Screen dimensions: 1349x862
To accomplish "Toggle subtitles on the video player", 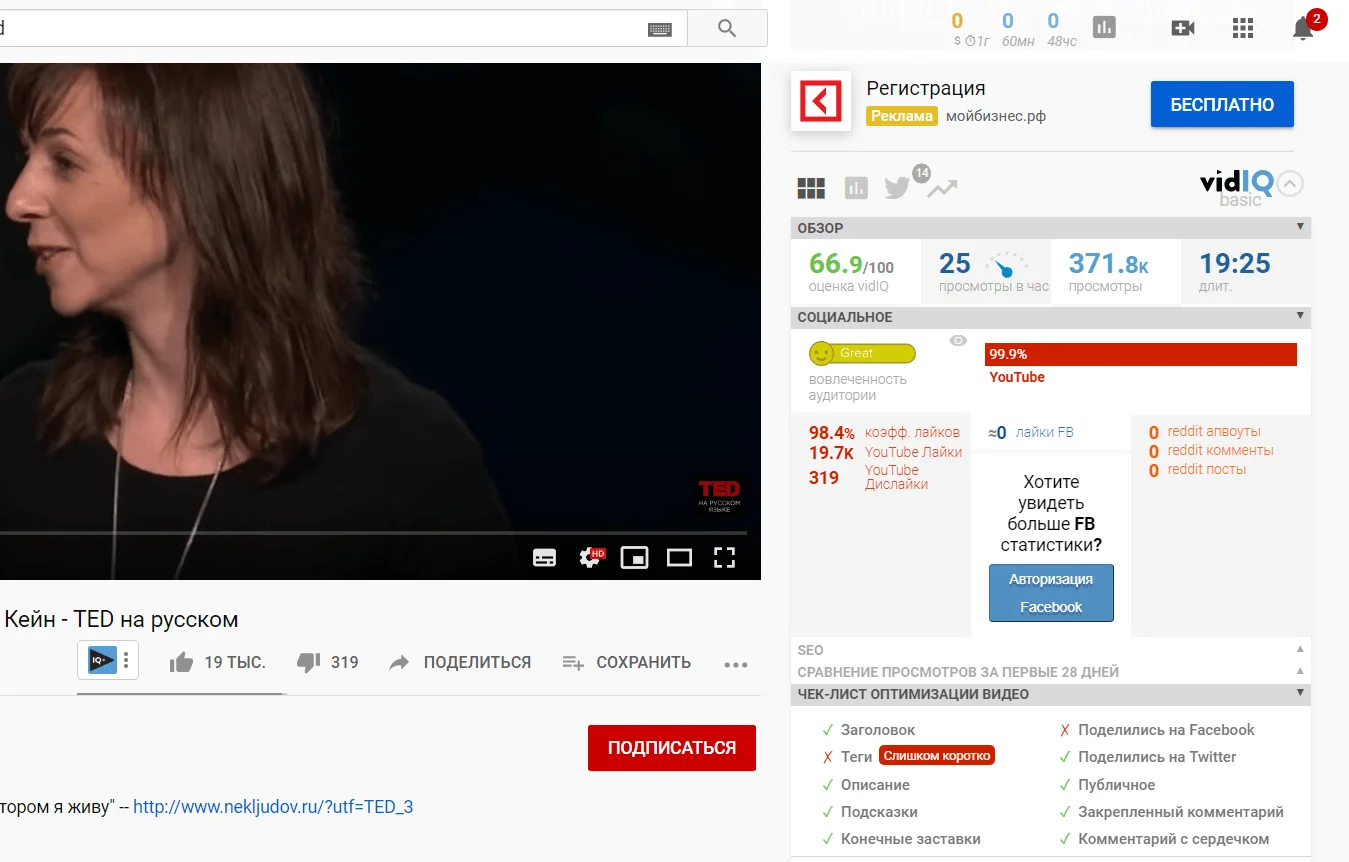I will click(545, 557).
